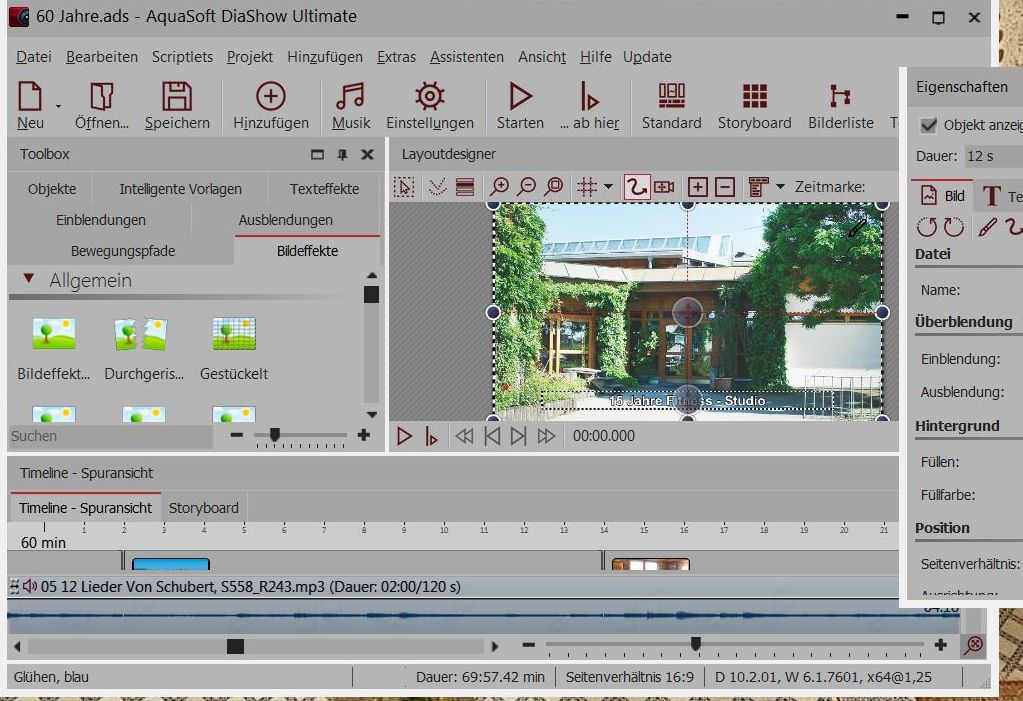This screenshot has height=701, width=1023.
Task: Open the Projekt menu
Action: (x=249, y=57)
